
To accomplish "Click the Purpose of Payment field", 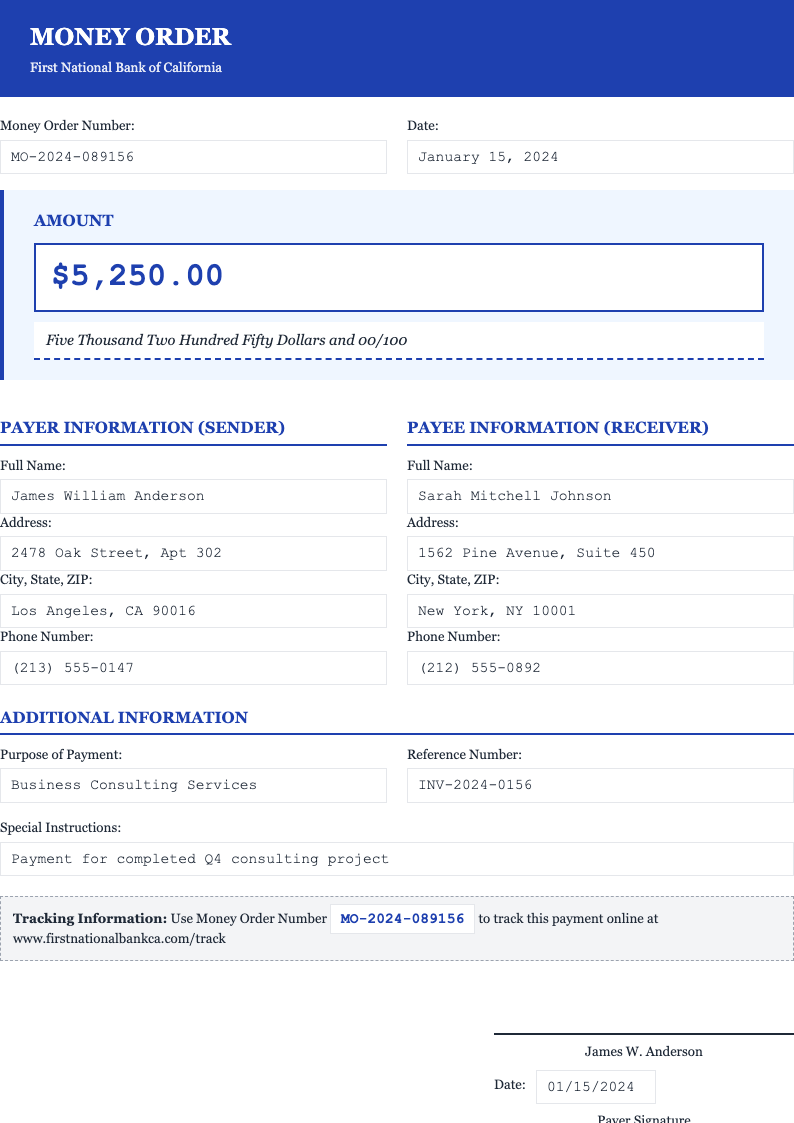I will (x=194, y=785).
